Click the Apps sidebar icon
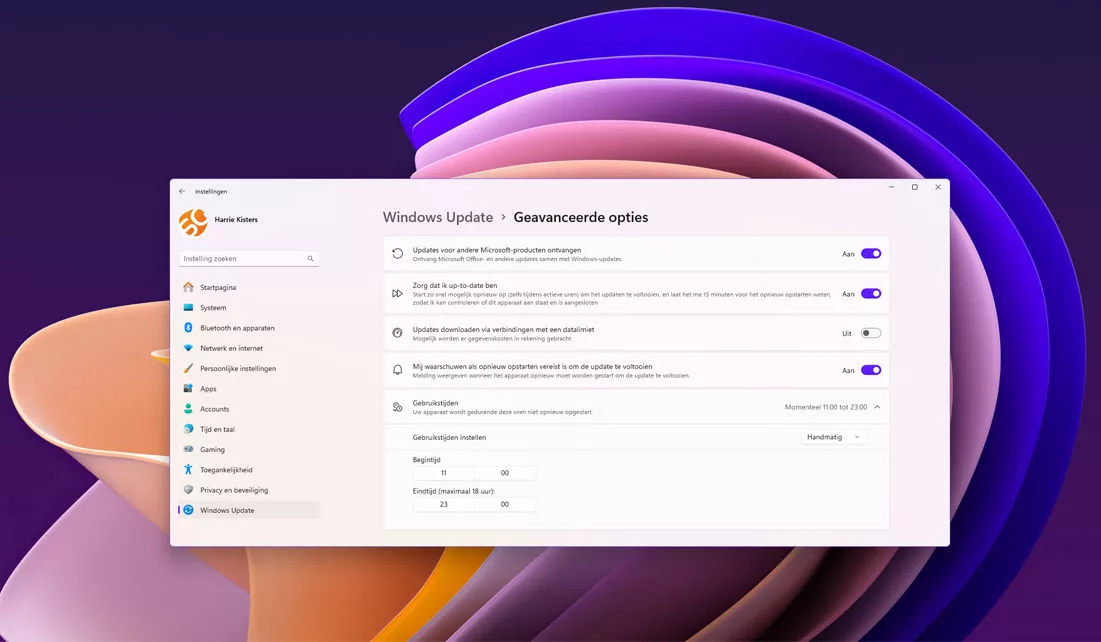 (188, 388)
